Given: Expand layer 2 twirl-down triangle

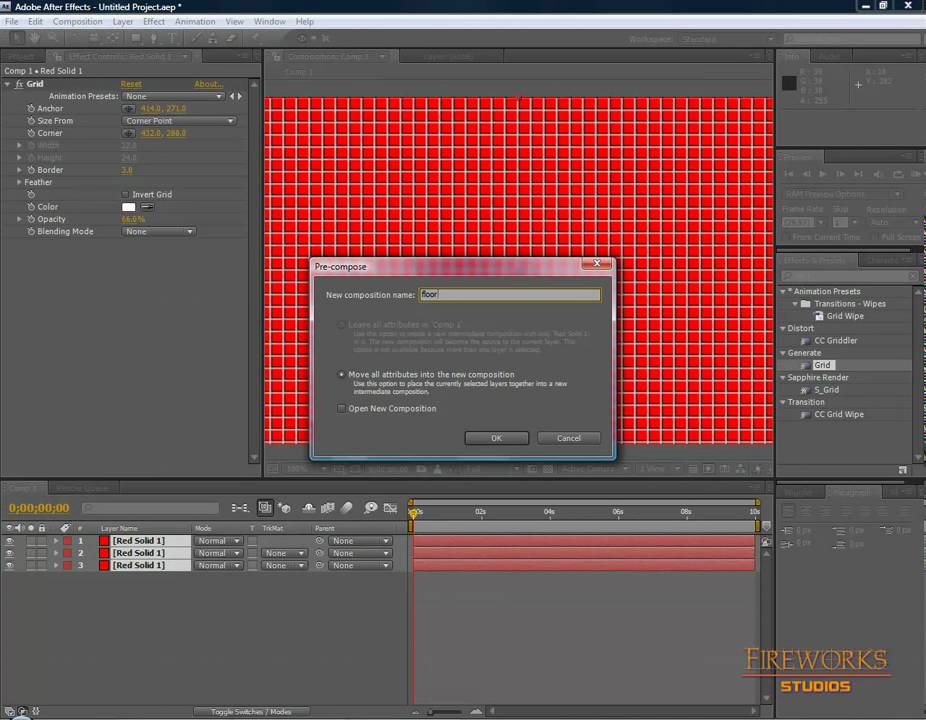Looking at the screenshot, I should click(56, 553).
